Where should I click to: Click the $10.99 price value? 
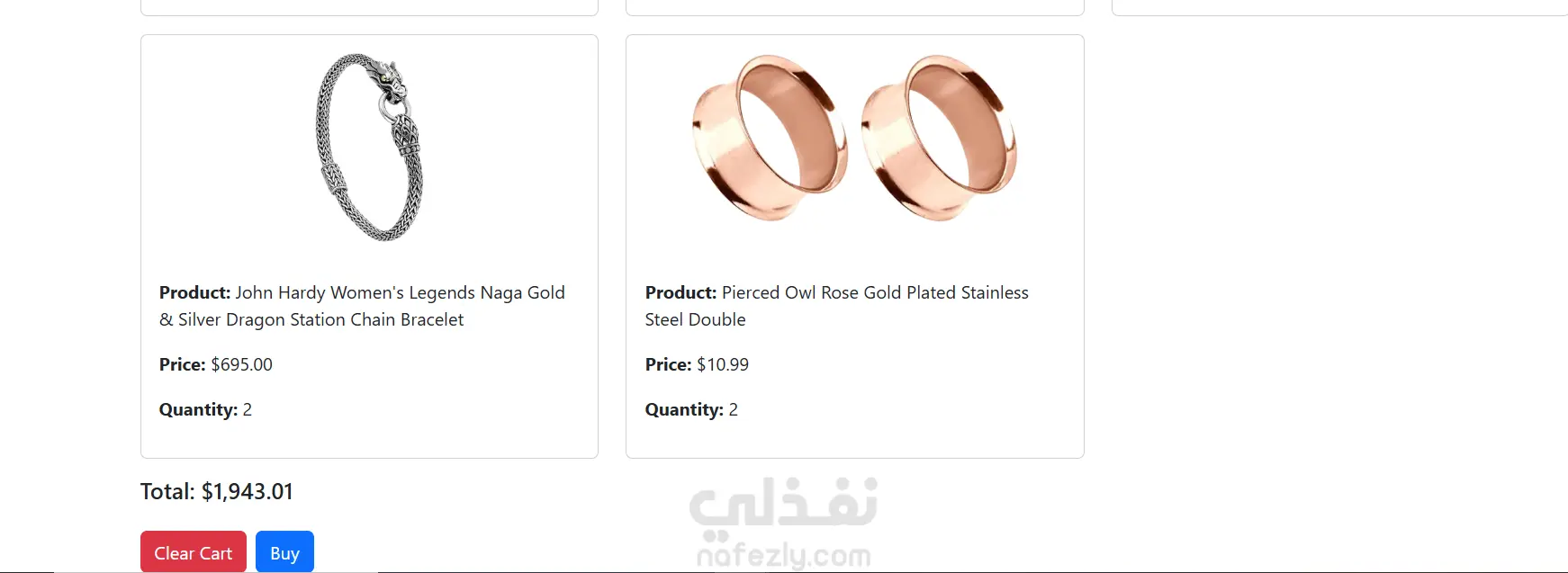tap(722, 364)
